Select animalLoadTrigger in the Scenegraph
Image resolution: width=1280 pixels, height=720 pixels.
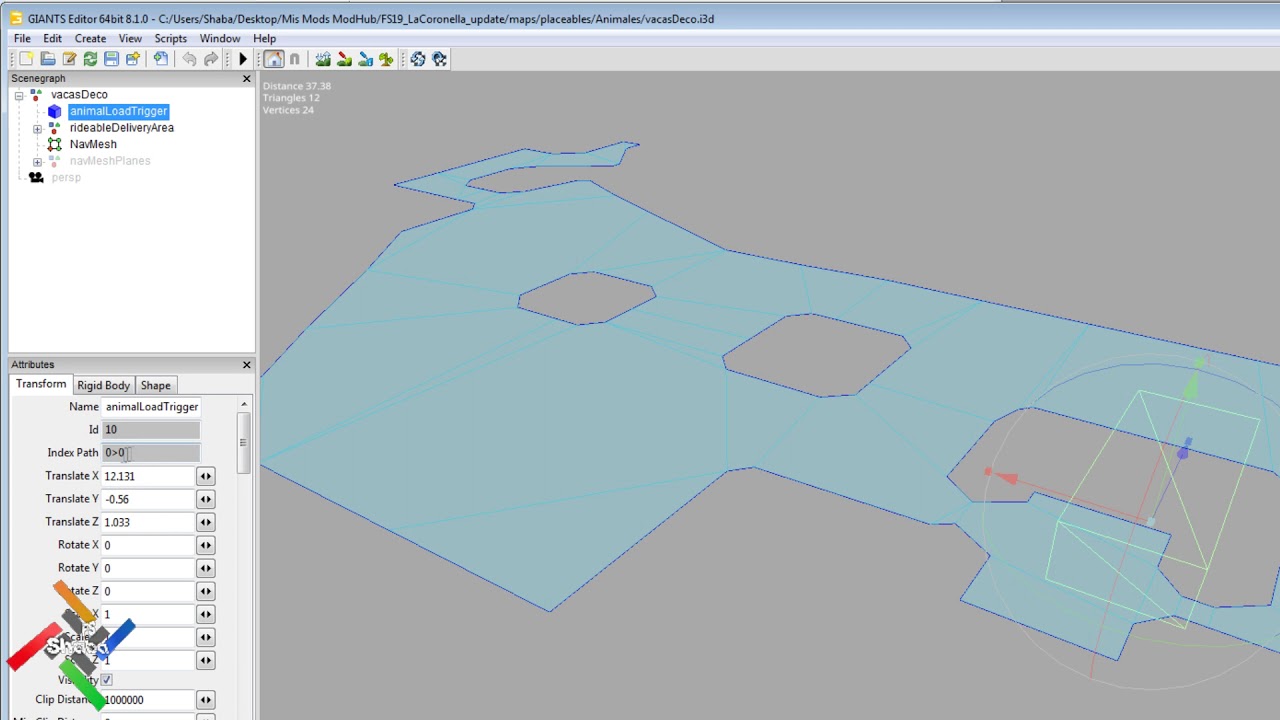[x=118, y=111]
